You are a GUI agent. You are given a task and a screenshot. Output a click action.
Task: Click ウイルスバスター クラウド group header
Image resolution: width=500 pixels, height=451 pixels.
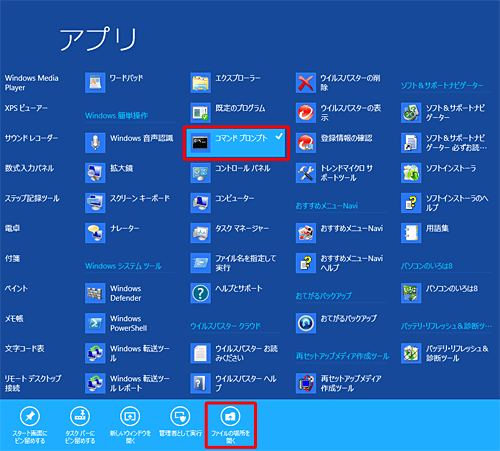point(225,326)
